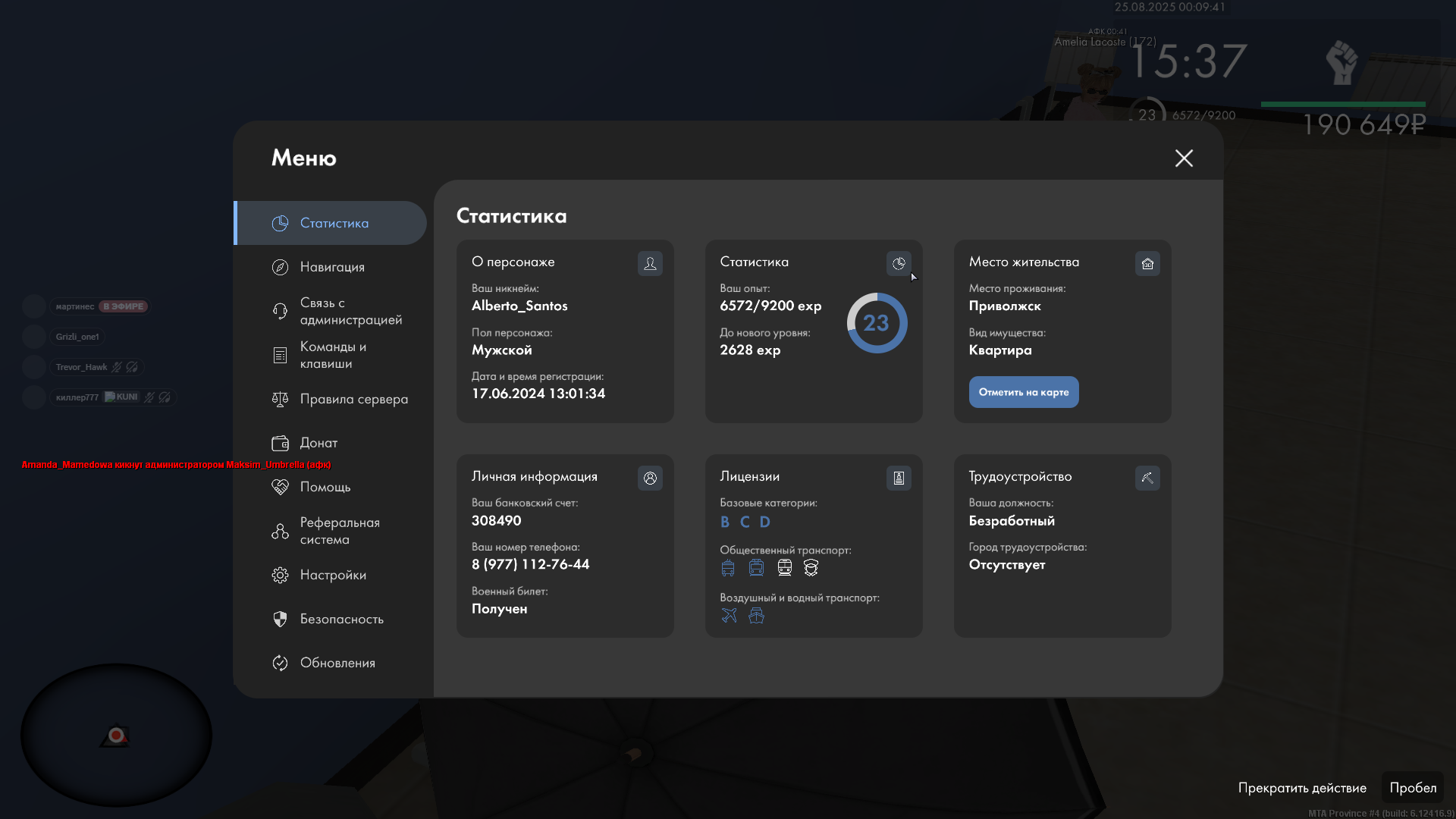Select the Настройки menu item

333,575
